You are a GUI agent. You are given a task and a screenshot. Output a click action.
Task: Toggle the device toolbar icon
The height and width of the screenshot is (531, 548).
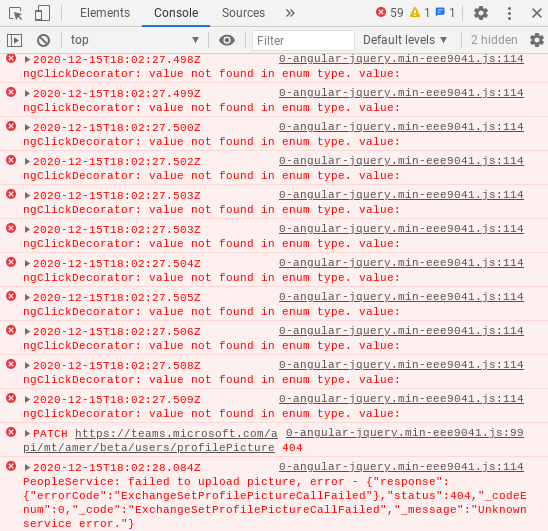point(43,13)
